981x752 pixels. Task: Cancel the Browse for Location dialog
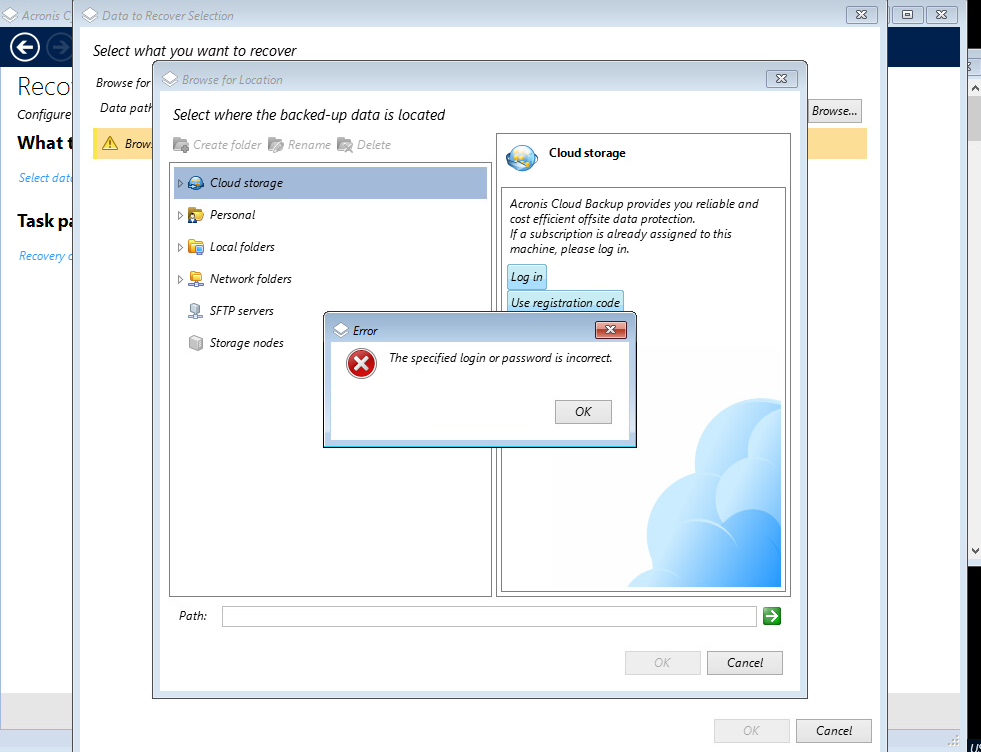tap(744, 662)
